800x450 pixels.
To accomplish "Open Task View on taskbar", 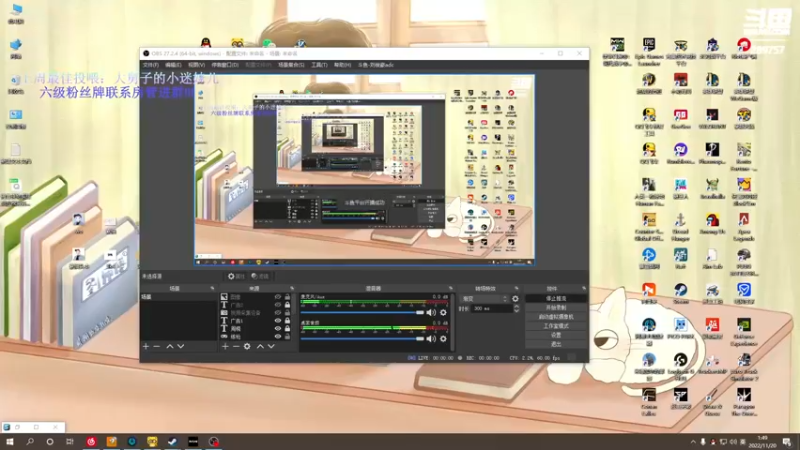I will (70, 441).
